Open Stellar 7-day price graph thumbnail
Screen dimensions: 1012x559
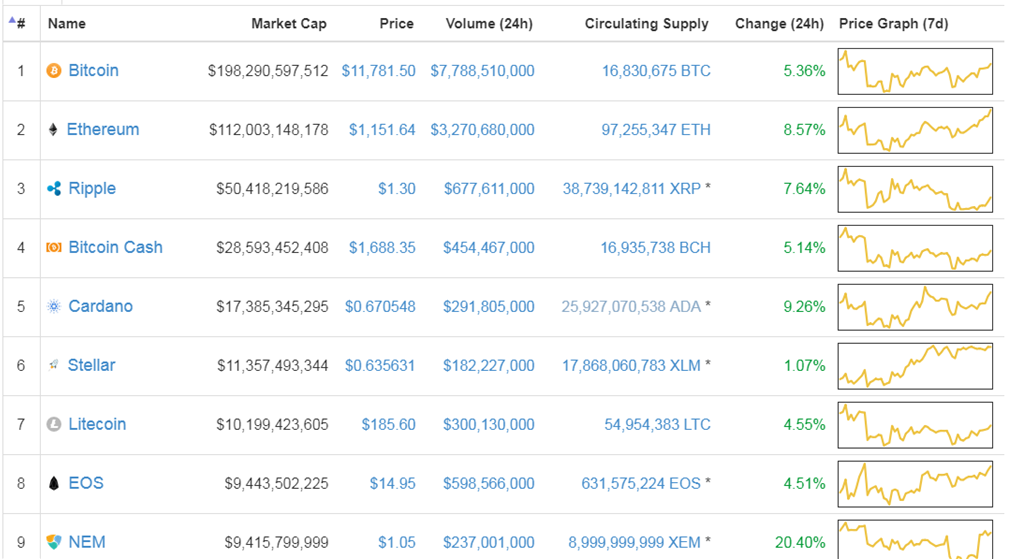[915, 366]
